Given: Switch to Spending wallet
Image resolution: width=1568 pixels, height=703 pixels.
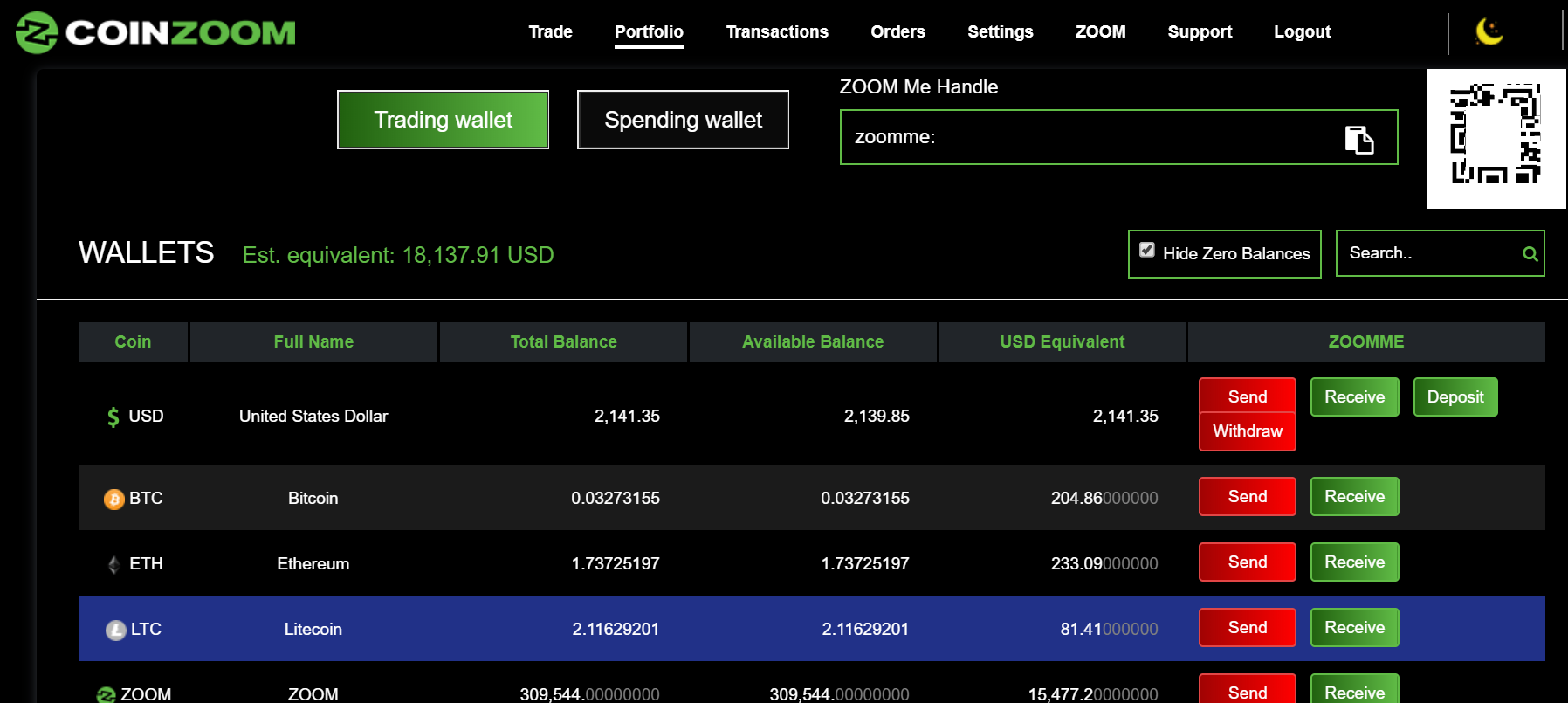Looking at the screenshot, I should click(683, 120).
